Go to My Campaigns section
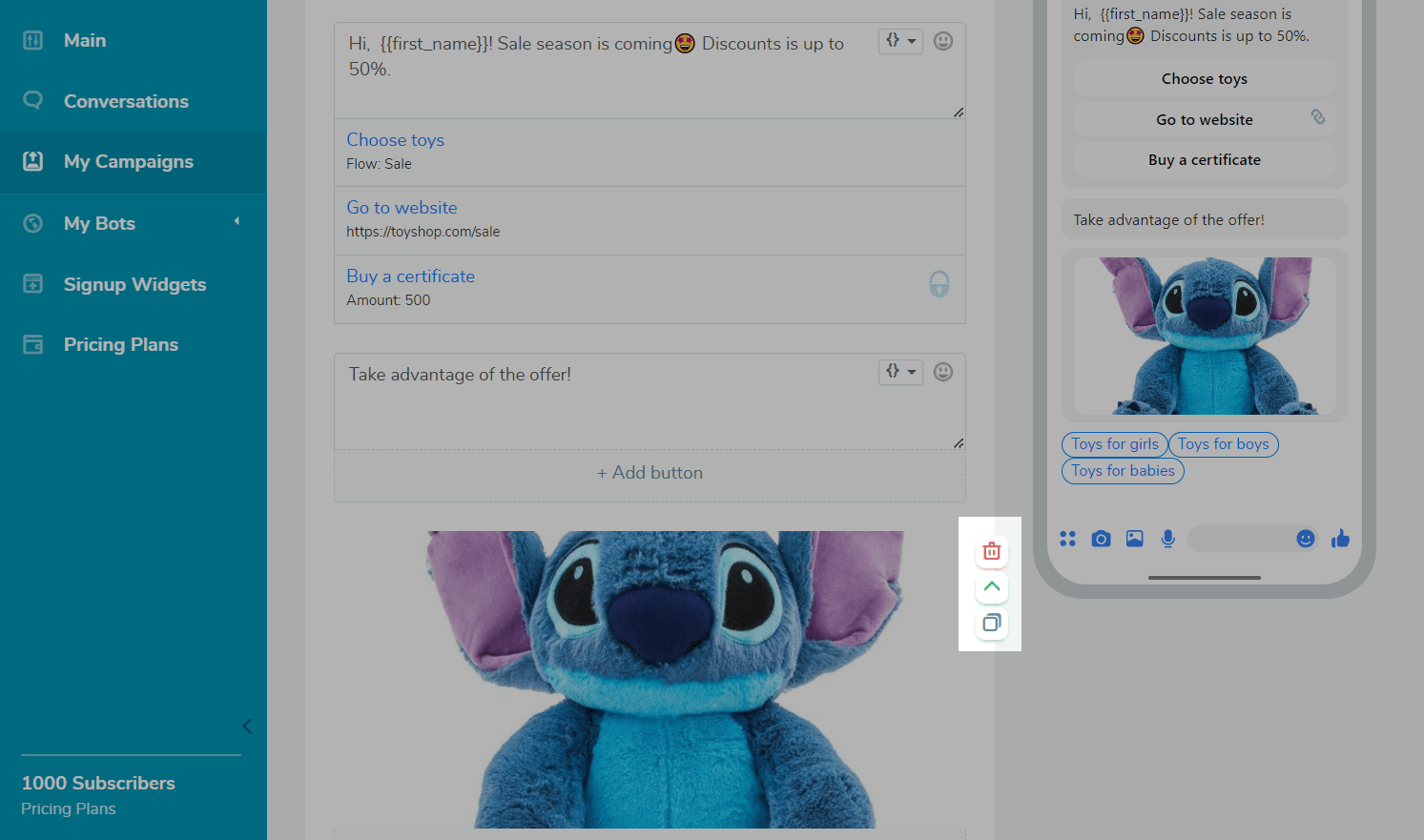The image size is (1424, 840). 134,162
